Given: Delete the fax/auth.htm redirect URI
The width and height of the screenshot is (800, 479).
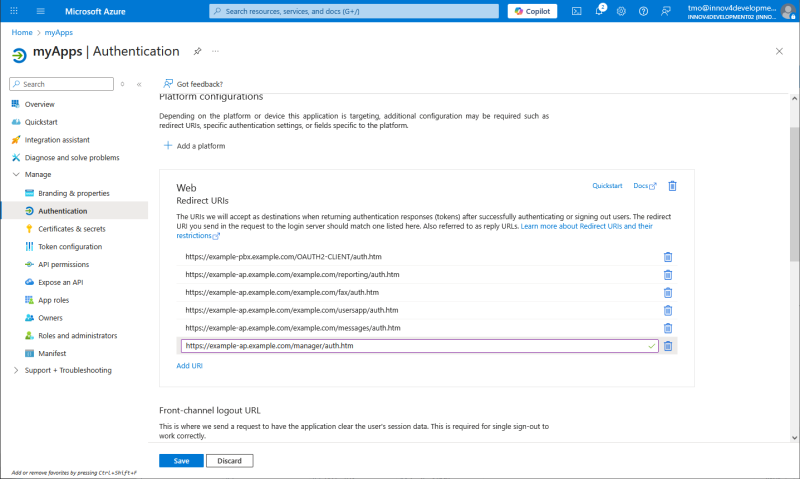Looking at the screenshot, I should (x=667, y=292).
